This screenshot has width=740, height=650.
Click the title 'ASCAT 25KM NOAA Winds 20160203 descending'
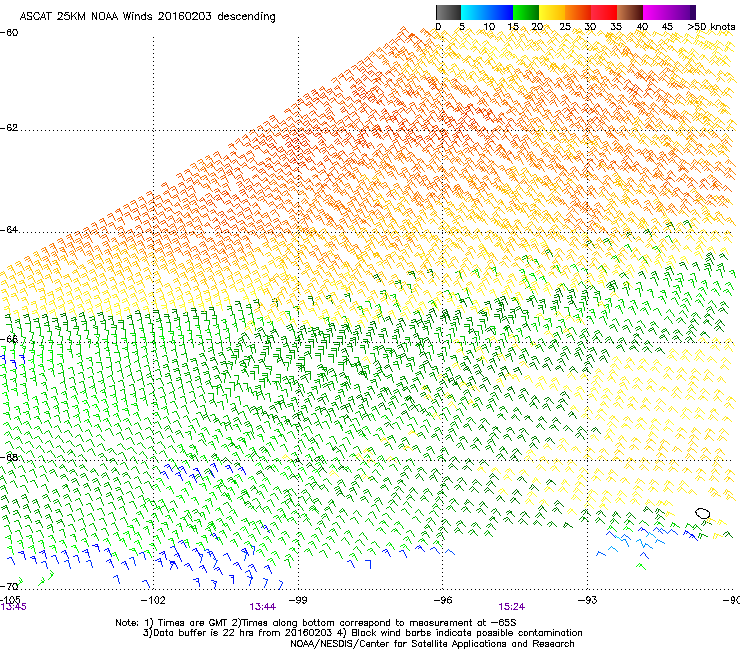147,16
